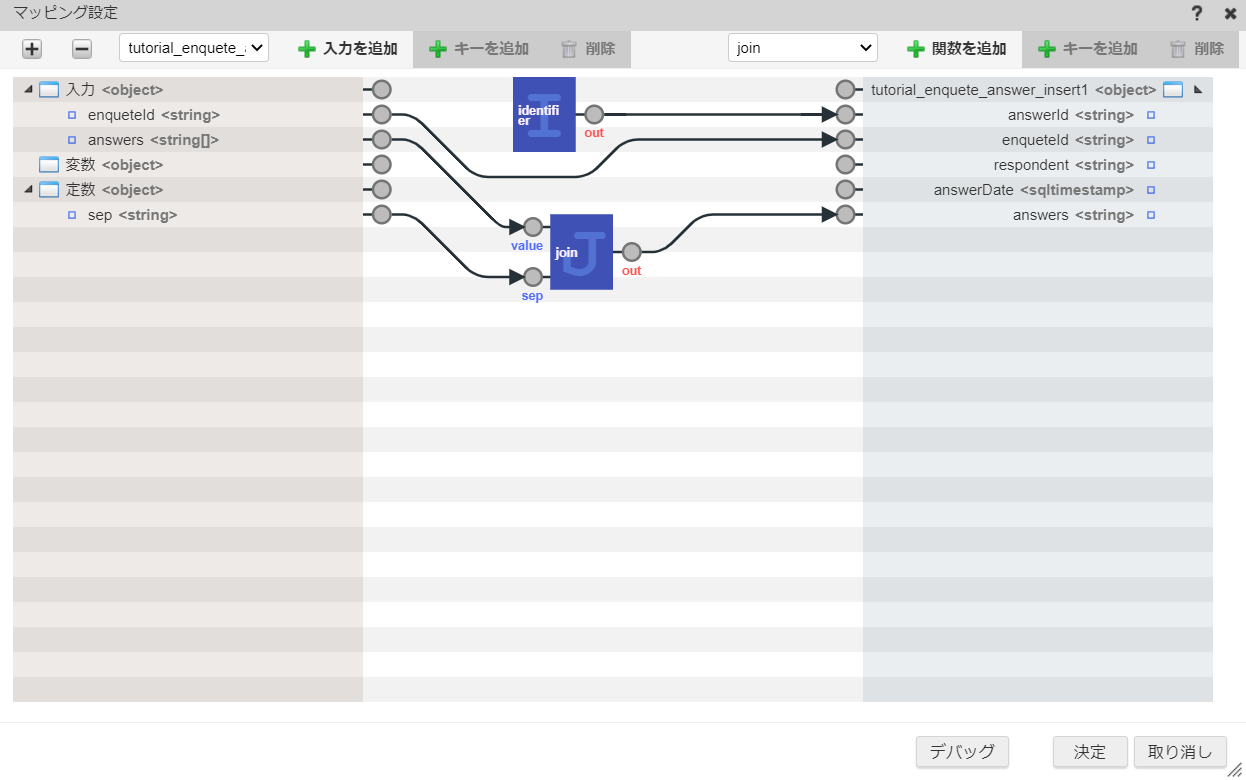
Task: Select the answers string[] input row
Action: pos(188,140)
